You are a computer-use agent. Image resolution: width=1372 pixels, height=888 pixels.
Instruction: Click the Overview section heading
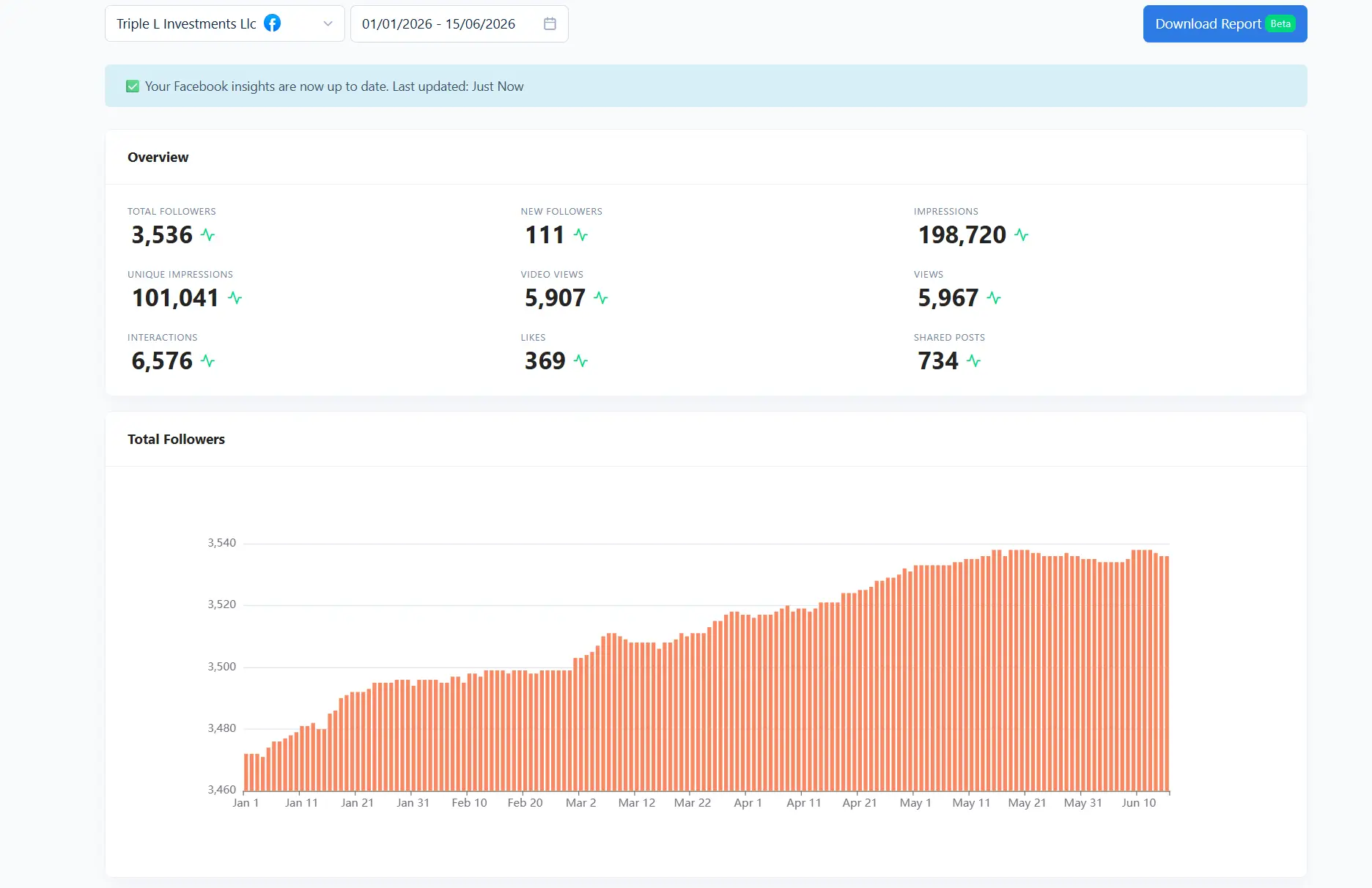pos(158,158)
